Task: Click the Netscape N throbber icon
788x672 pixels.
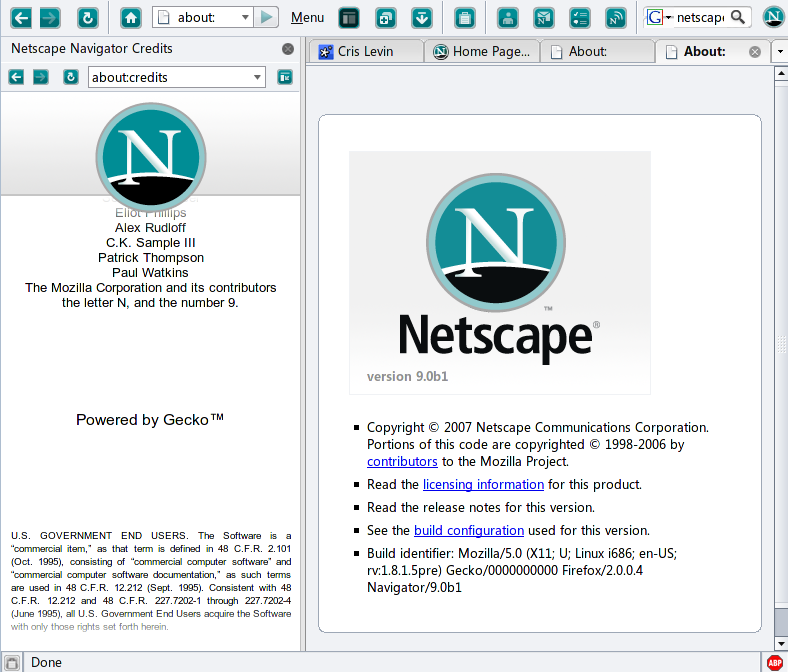Action: pos(774,17)
